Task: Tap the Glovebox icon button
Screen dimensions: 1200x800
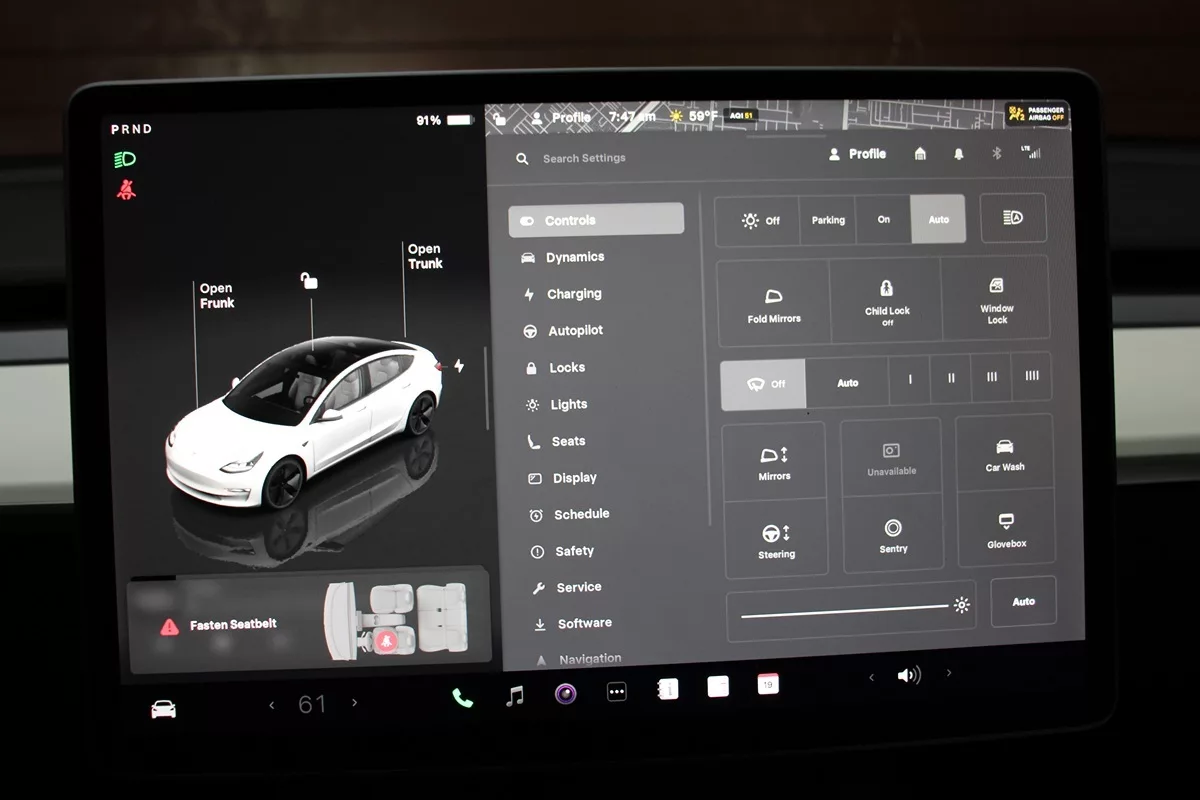Action: (x=1006, y=530)
